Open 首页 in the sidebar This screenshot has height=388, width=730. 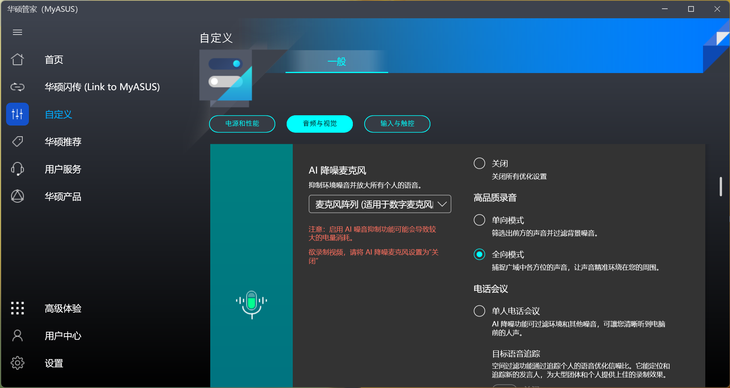coord(54,60)
